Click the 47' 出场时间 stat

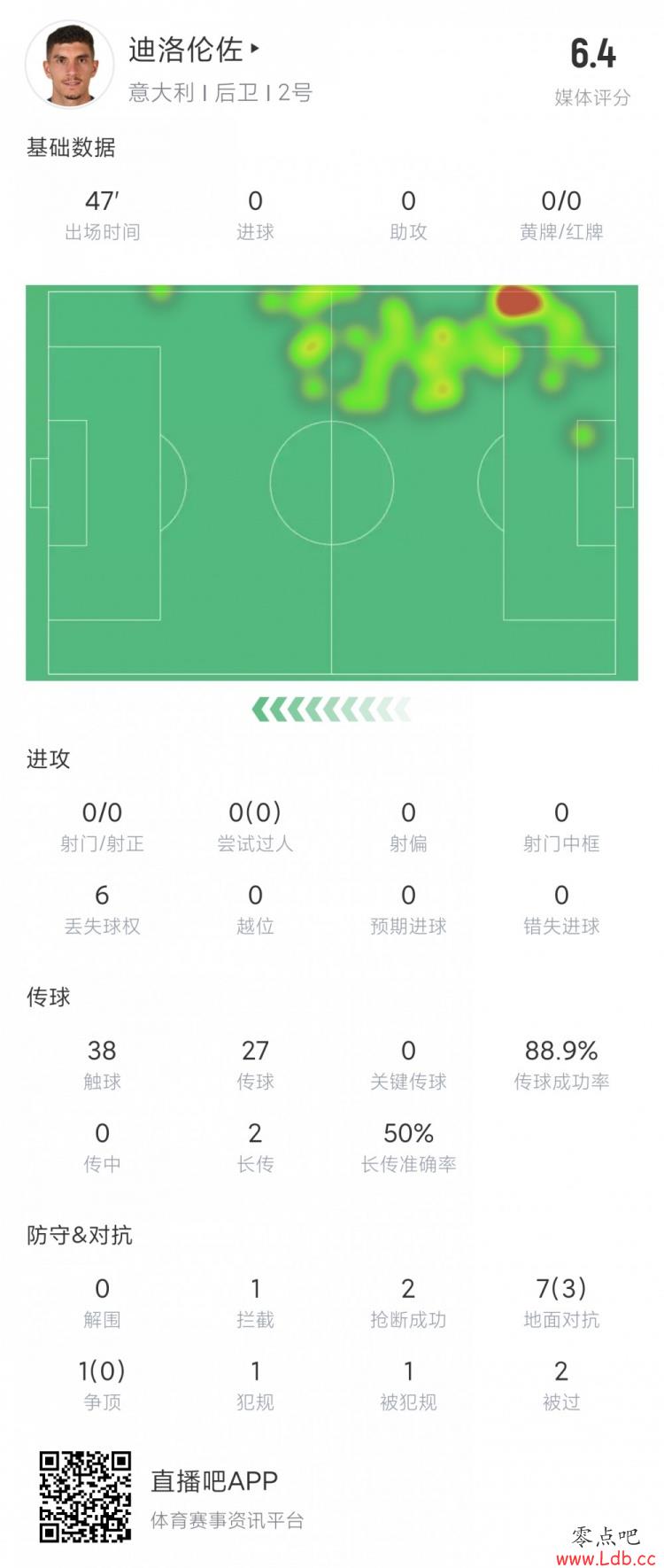tap(102, 214)
